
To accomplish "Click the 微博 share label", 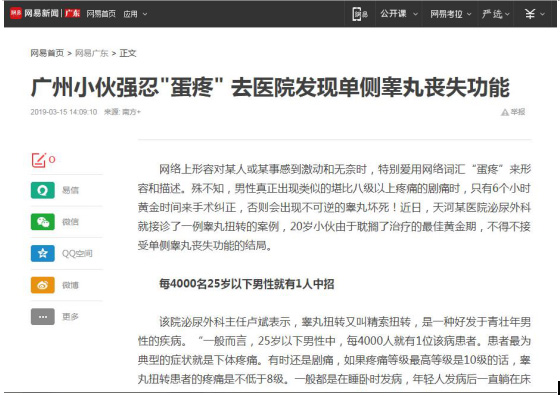I will tap(70, 285).
